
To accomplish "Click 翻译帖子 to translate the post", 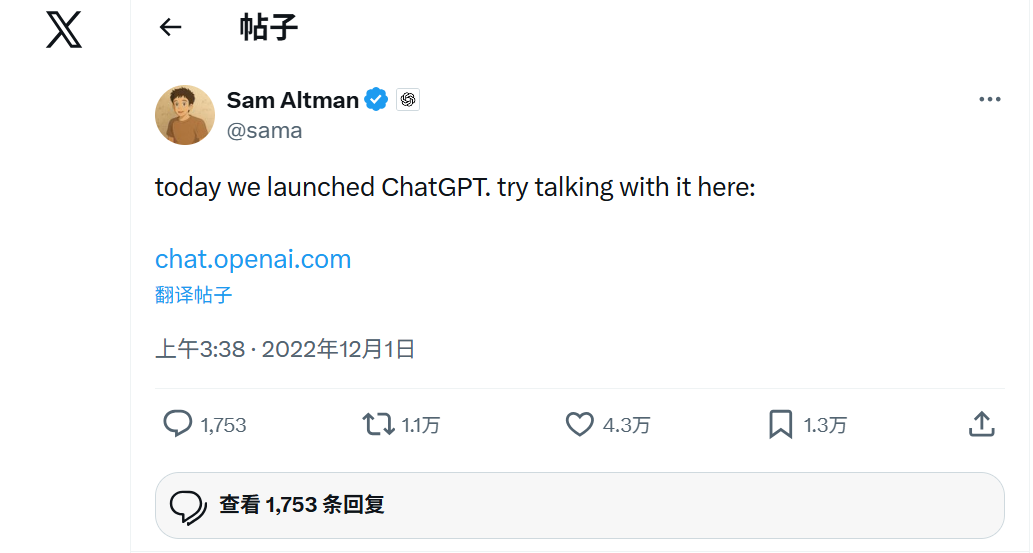I will click(194, 295).
